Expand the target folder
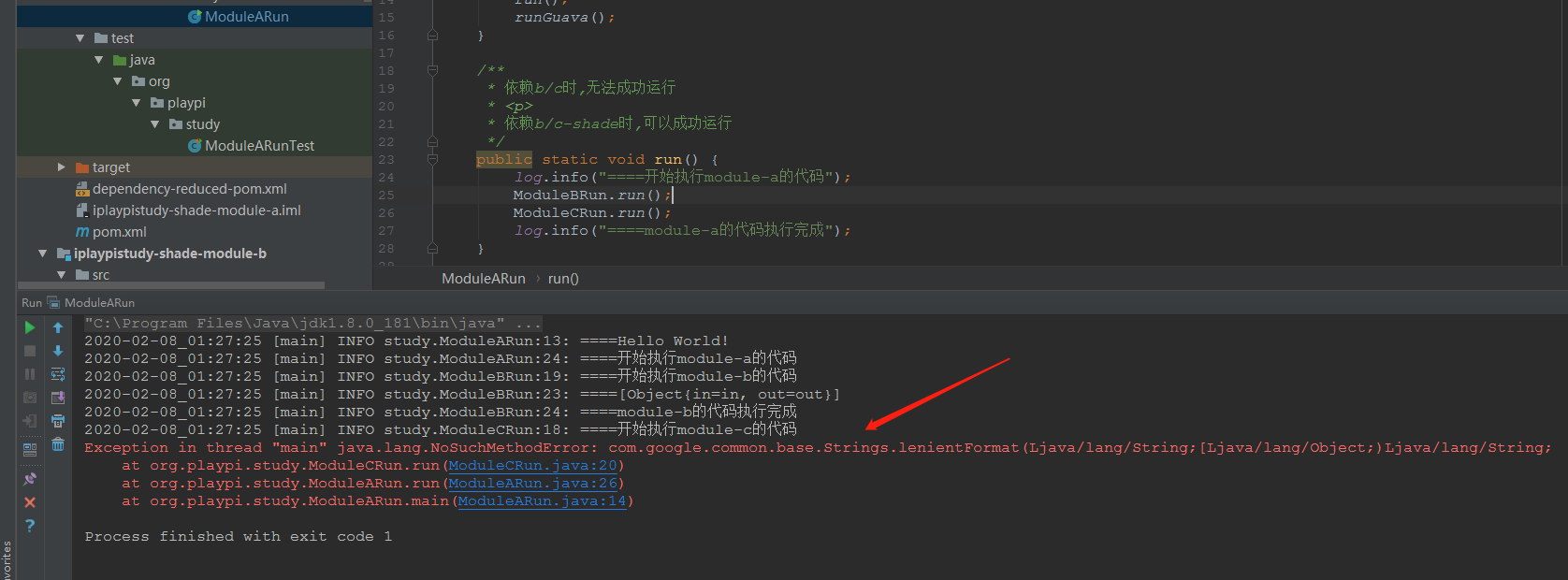1568x580 pixels. click(62, 167)
